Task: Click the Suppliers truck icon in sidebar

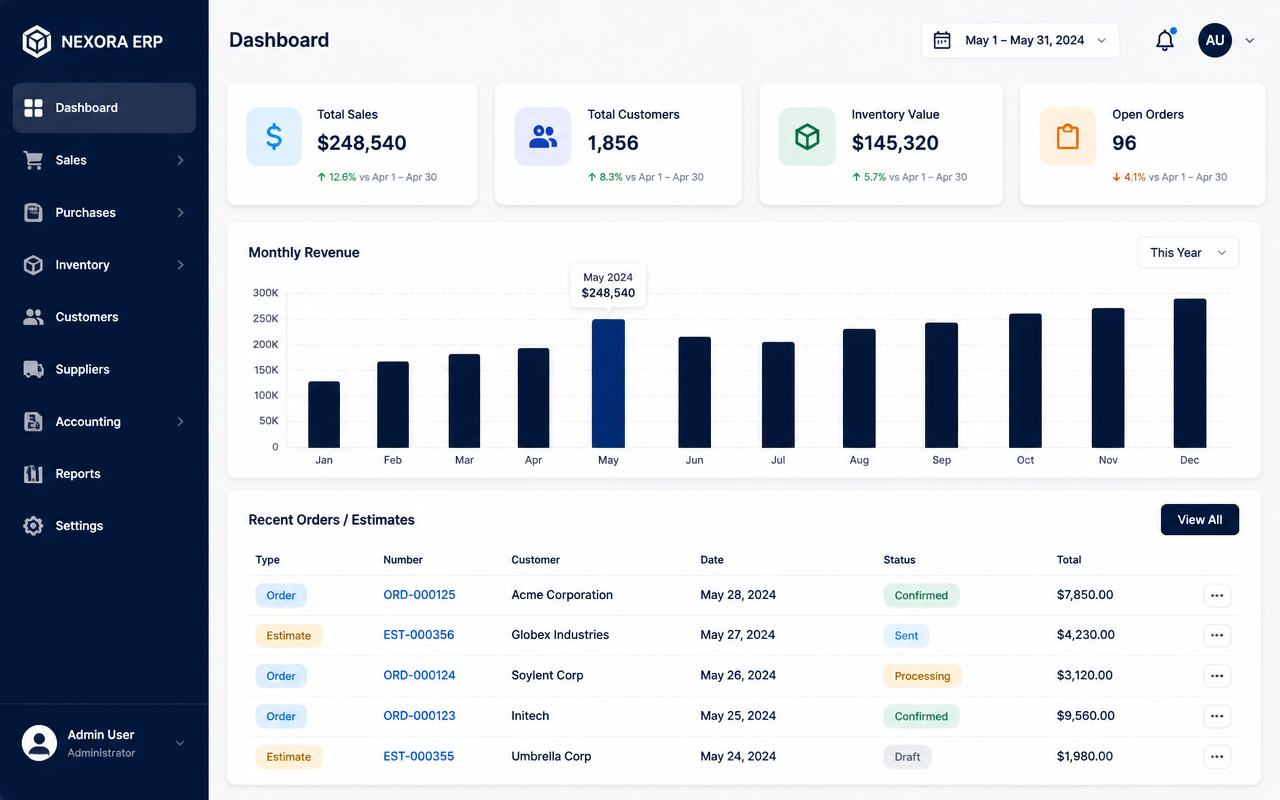Action: click(x=33, y=369)
